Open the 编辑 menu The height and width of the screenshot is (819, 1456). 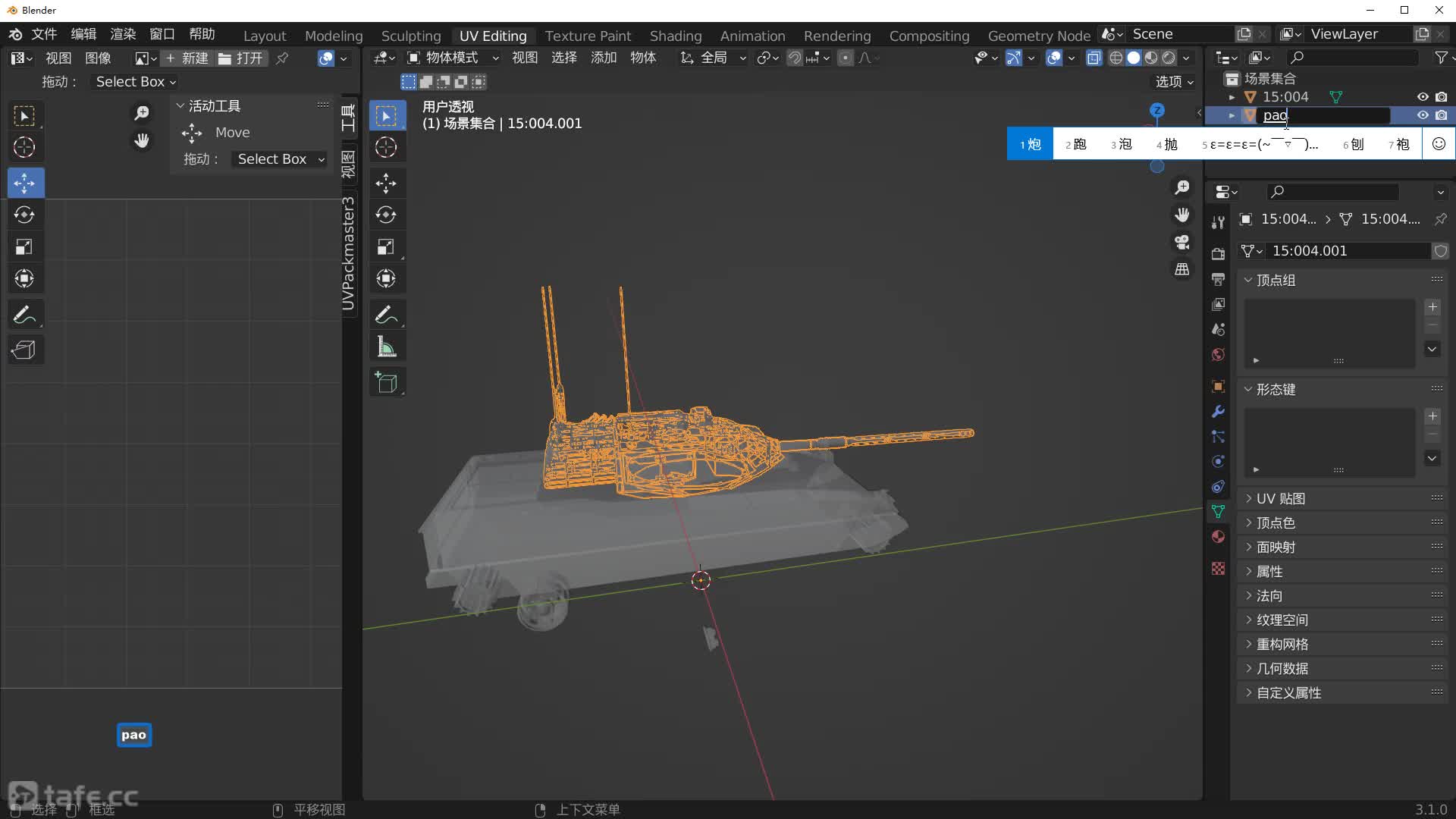pos(83,34)
